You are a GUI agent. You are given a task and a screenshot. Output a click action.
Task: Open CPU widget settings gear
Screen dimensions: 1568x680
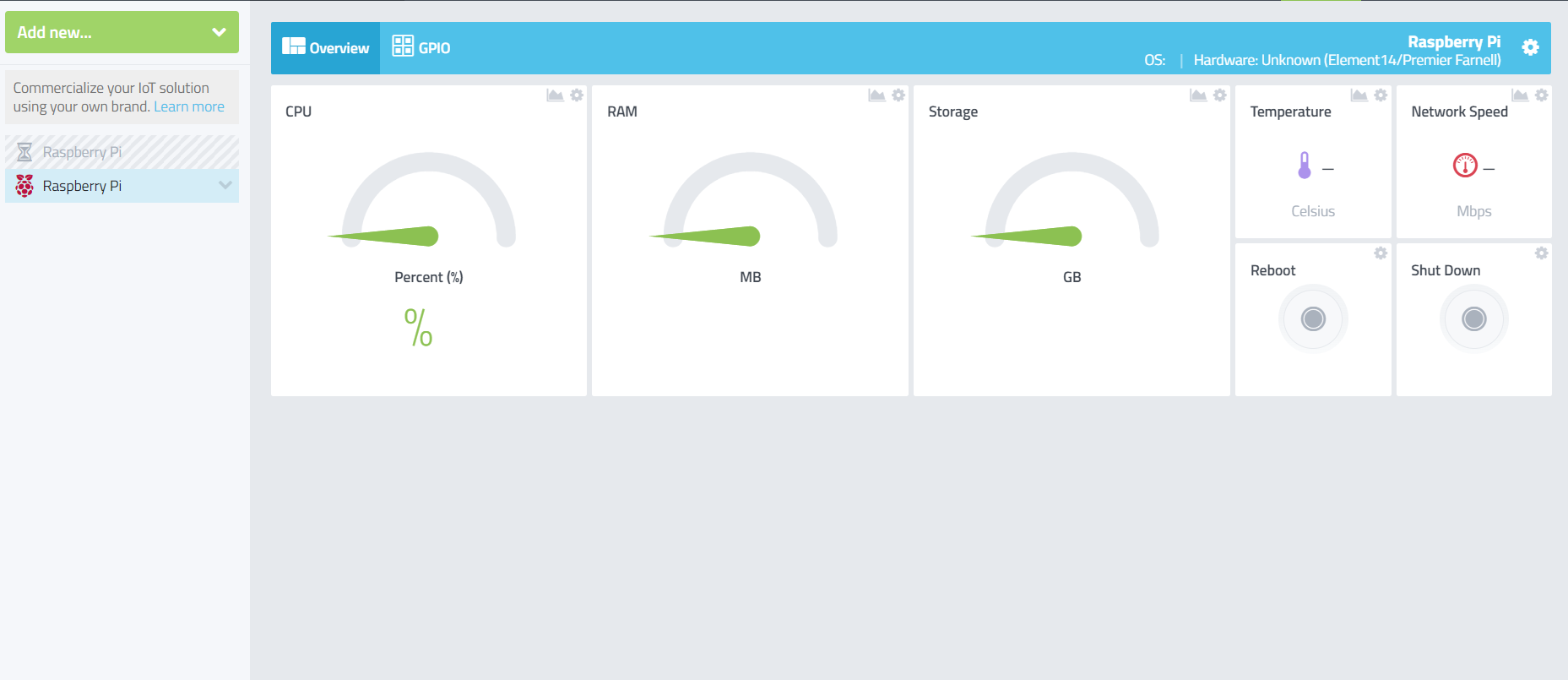(577, 95)
